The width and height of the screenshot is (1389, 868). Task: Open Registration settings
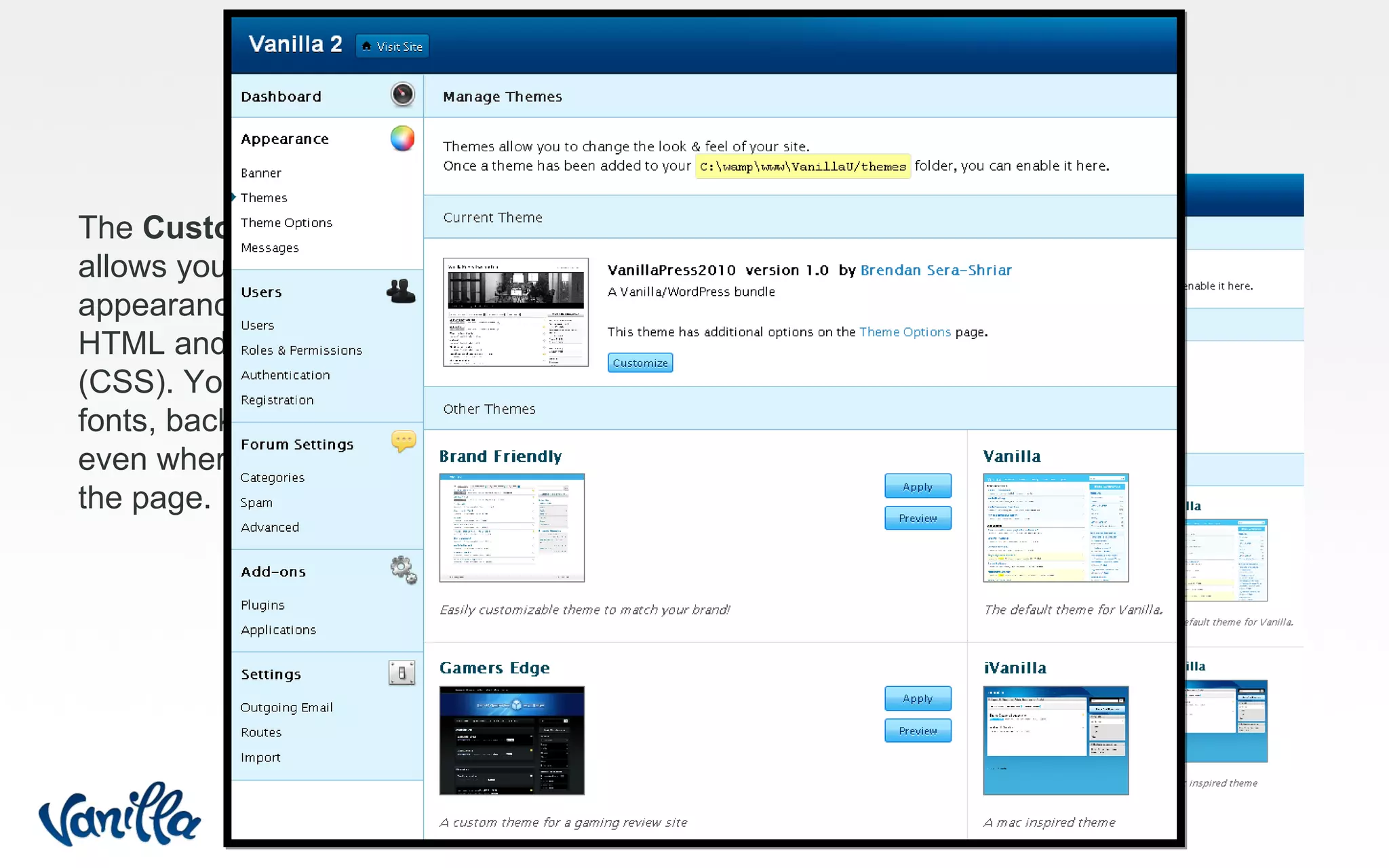pos(277,400)
